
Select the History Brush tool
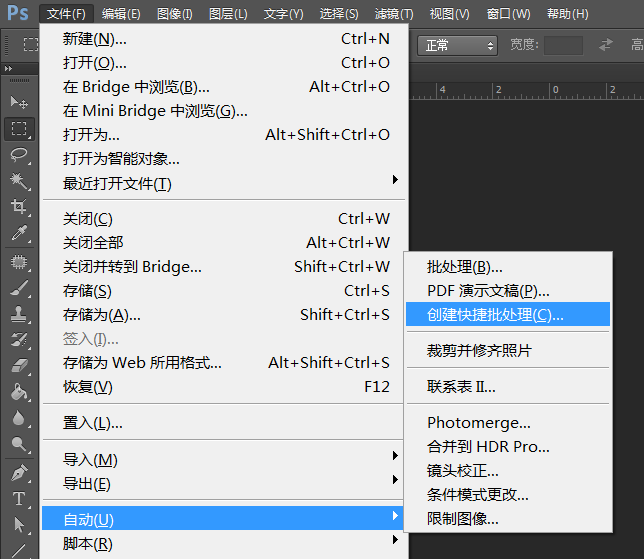tap(19, 340)
